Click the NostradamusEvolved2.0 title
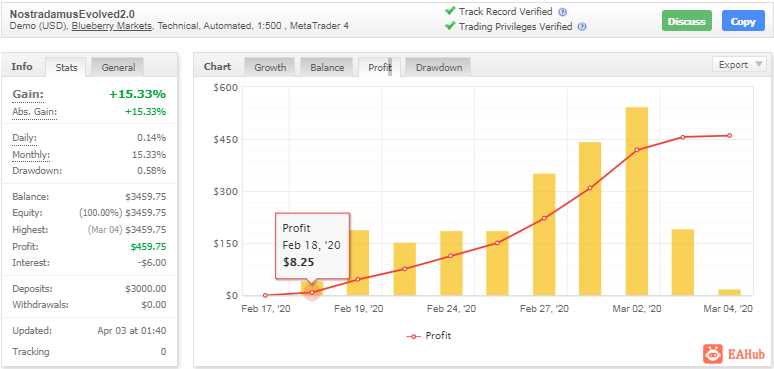 click(x=72, y=14)
